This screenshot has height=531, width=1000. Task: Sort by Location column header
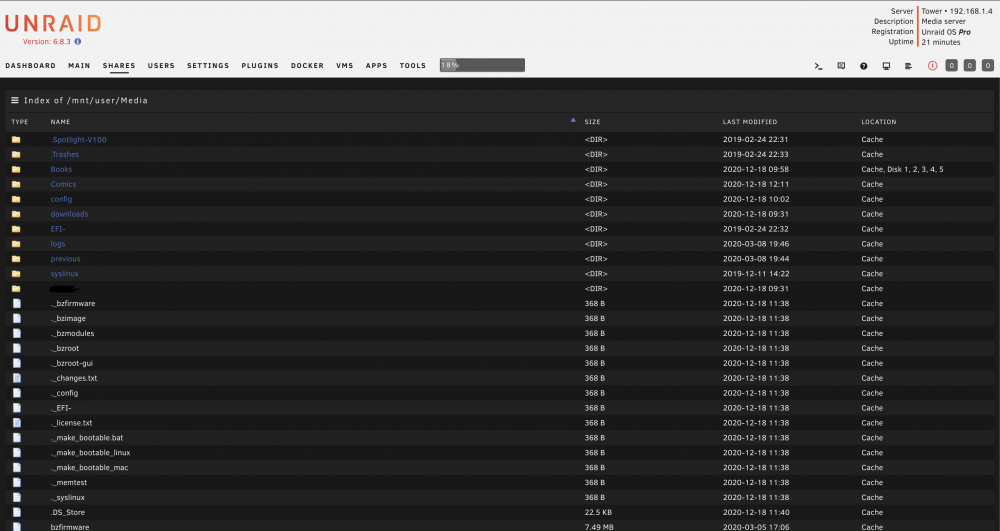pyautogui.click(x=879, y=122)
